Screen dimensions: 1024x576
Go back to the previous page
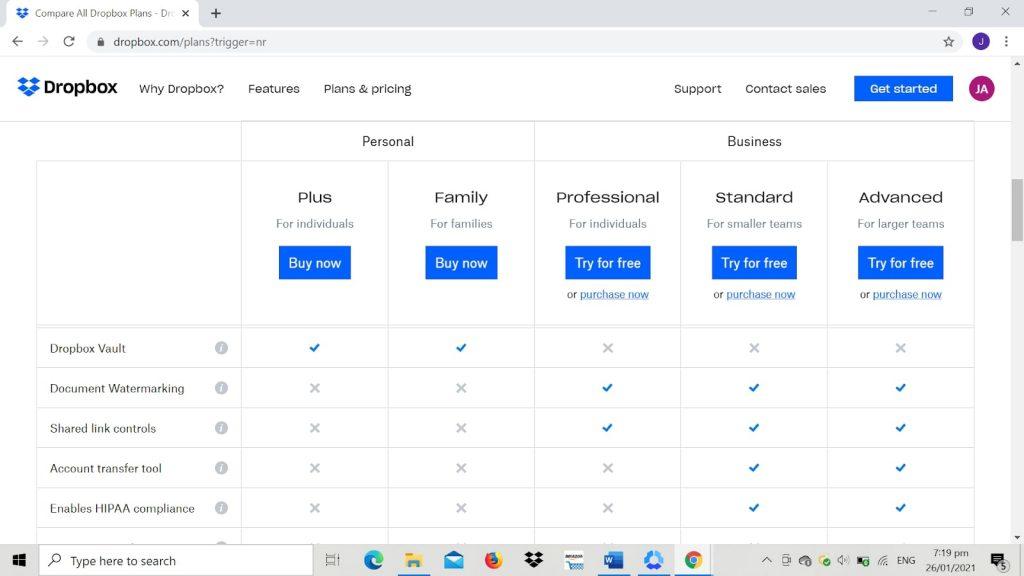pyautogui.click(x=18, y=42)
